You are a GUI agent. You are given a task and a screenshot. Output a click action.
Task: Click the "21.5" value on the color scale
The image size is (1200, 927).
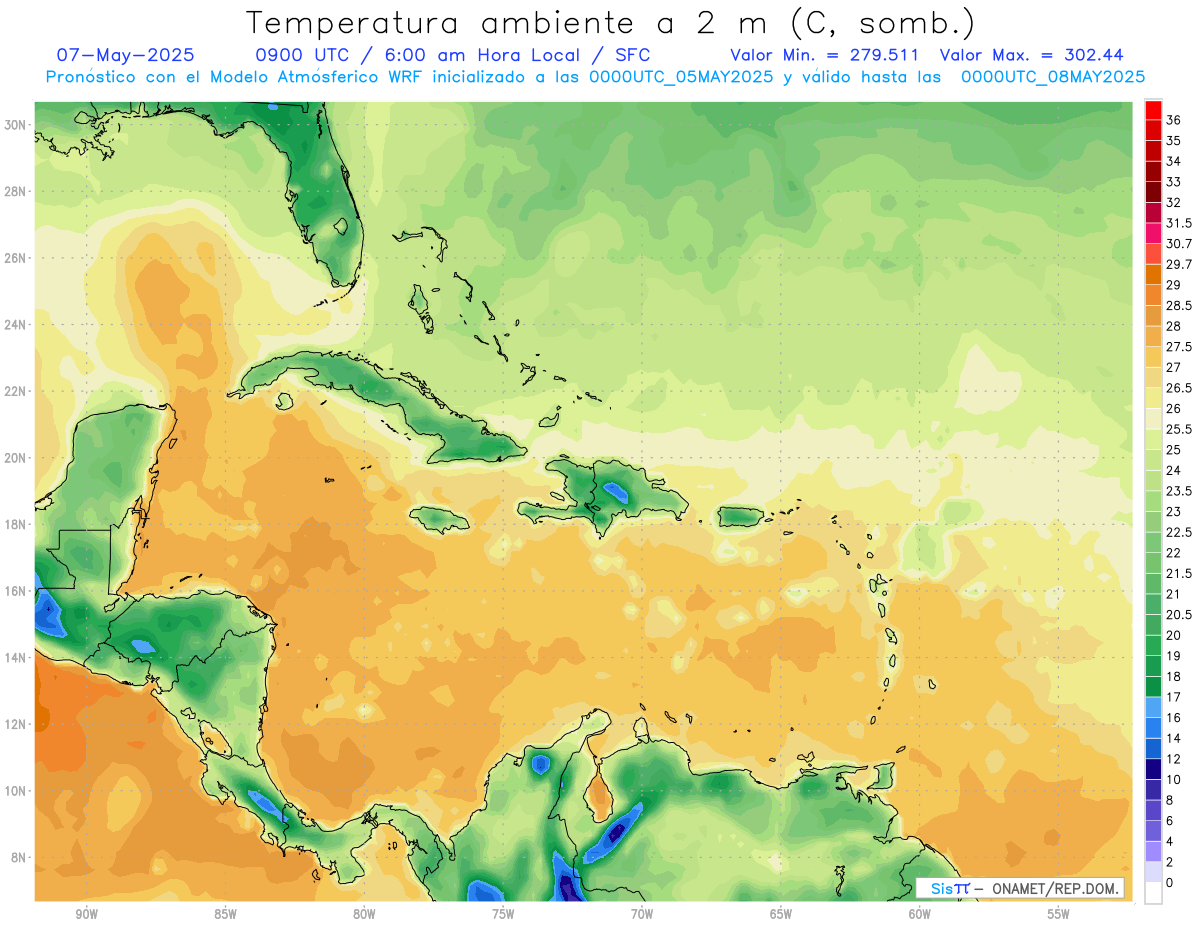click(1179, 573)
